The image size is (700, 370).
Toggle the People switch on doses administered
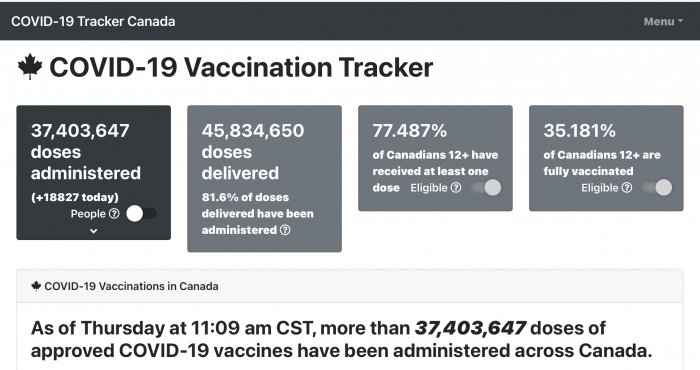(x=141, y=213)
